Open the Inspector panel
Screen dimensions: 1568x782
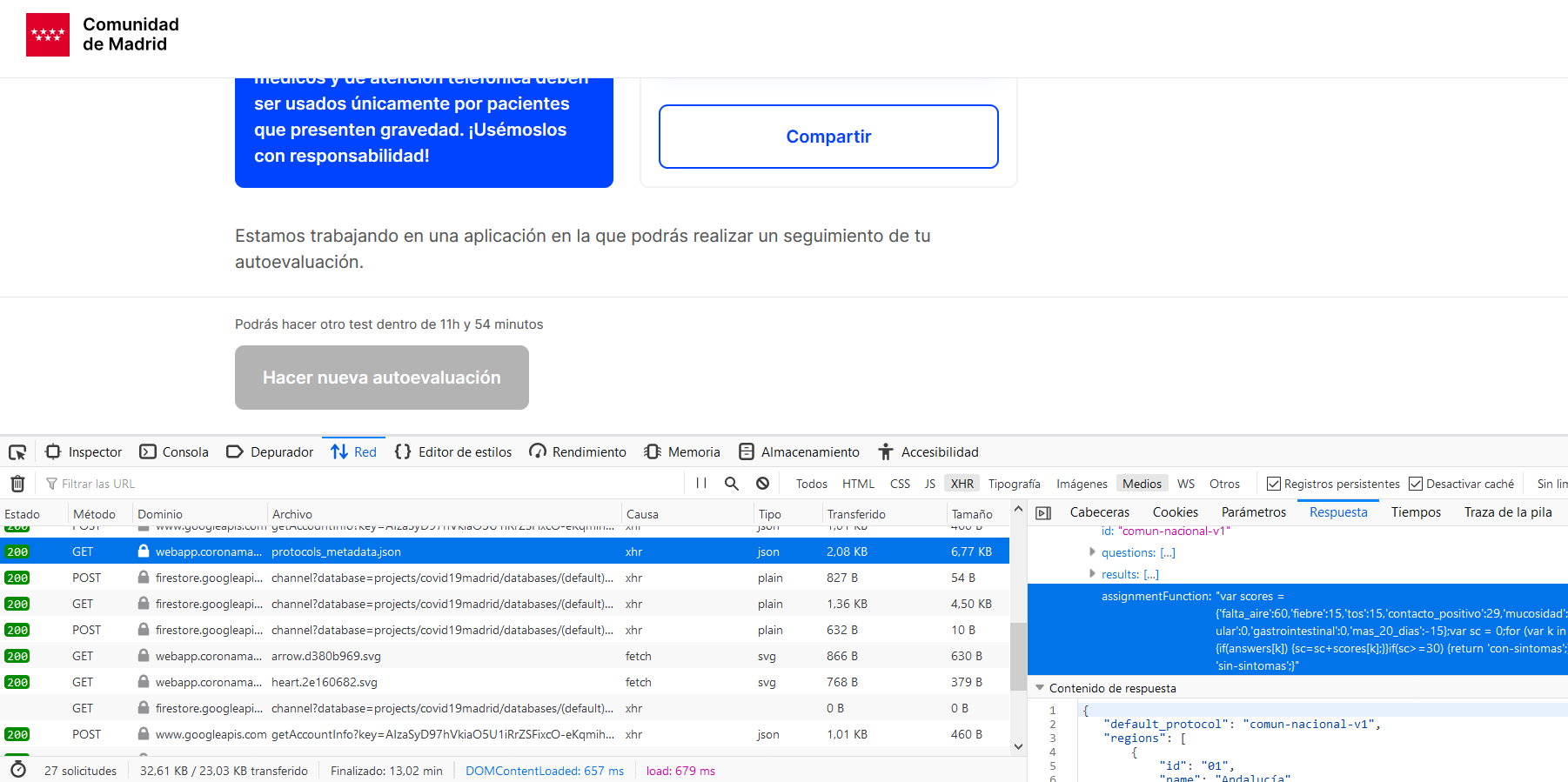tap(84, 452)
